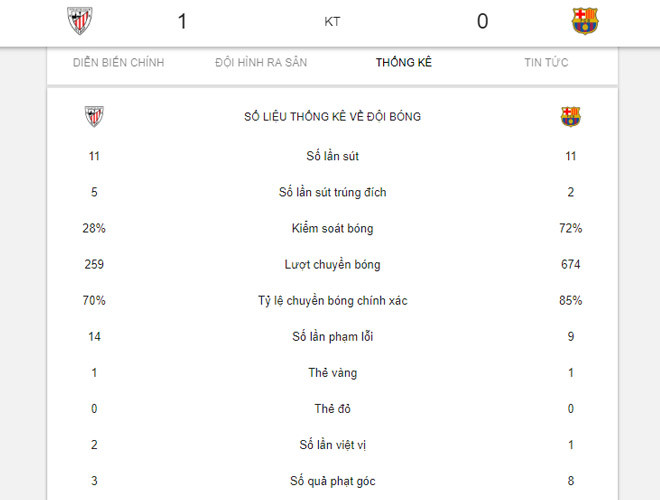Image resolution: width=660 pixels, height=500 pixels.
Task: Click the Số lần việt vị label
Action: click(x=332, y=445)
